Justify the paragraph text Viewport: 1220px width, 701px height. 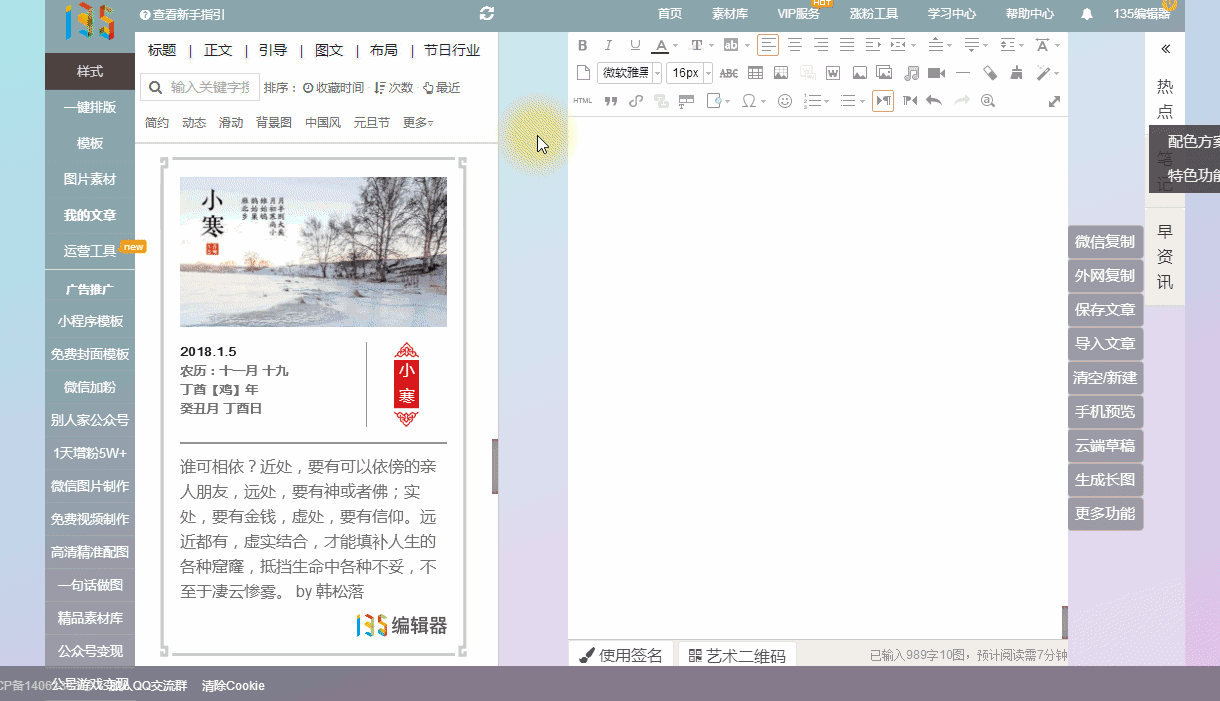point(846,45)
